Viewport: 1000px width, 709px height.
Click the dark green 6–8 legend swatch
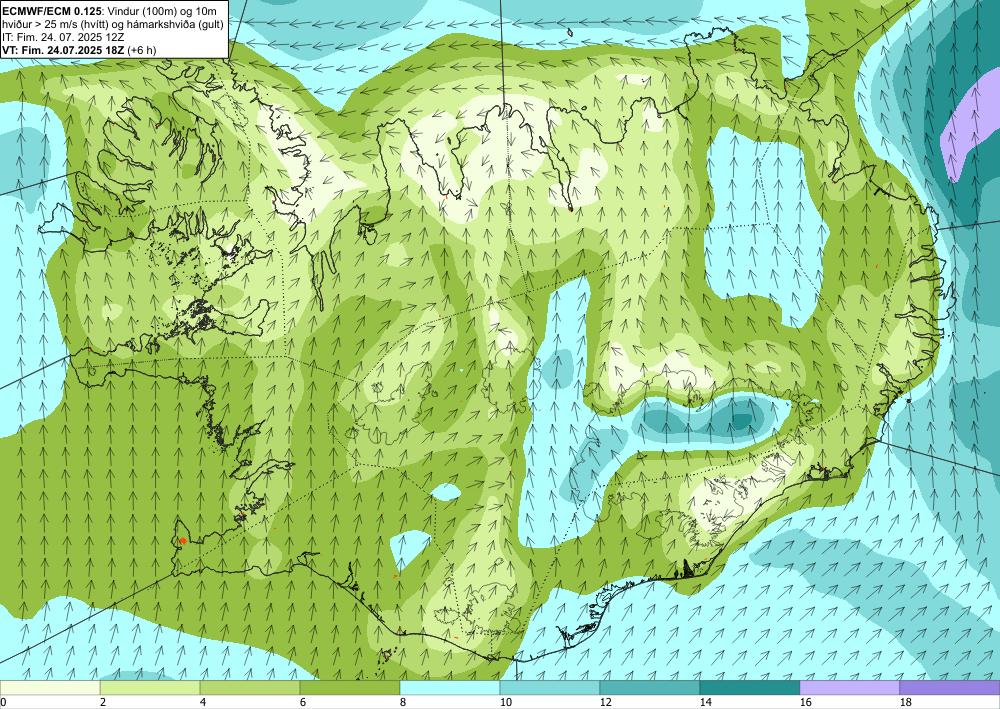pyautogui.click(x=350, y=688)
